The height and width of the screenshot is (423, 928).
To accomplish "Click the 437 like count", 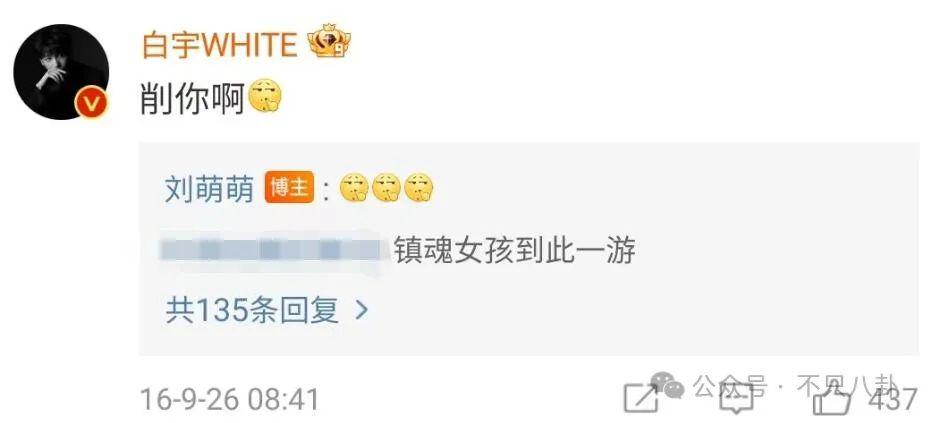I will (893, 400).
